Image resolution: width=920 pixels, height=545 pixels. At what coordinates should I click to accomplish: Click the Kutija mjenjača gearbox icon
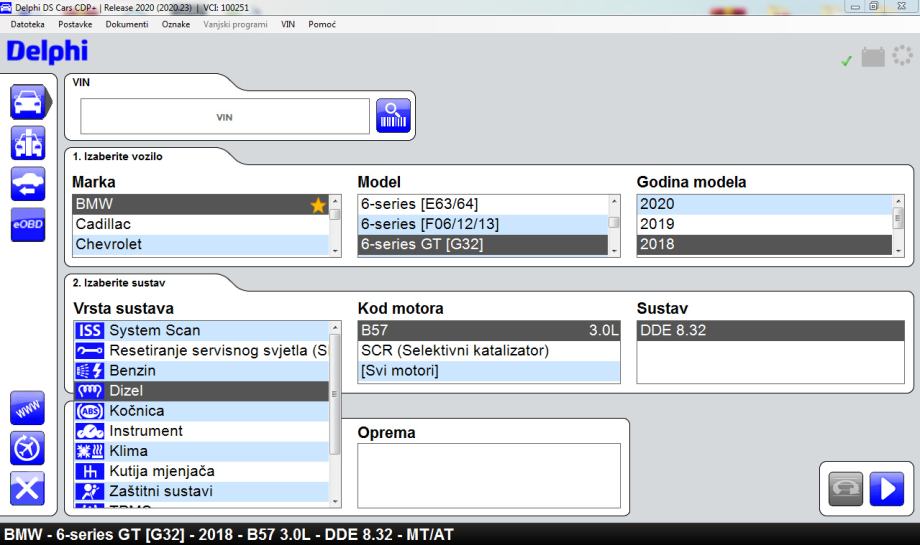click(90, 471)
